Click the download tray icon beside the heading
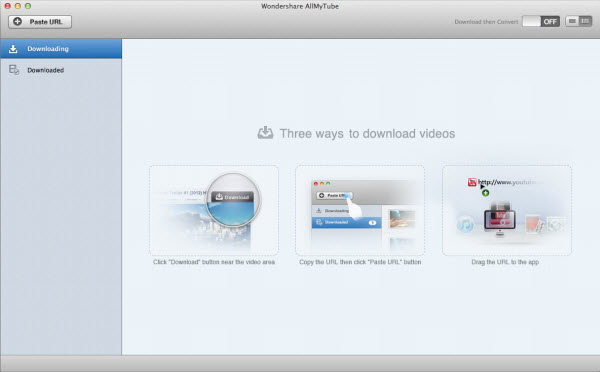 pyautogui.click(x=265, y=133)
